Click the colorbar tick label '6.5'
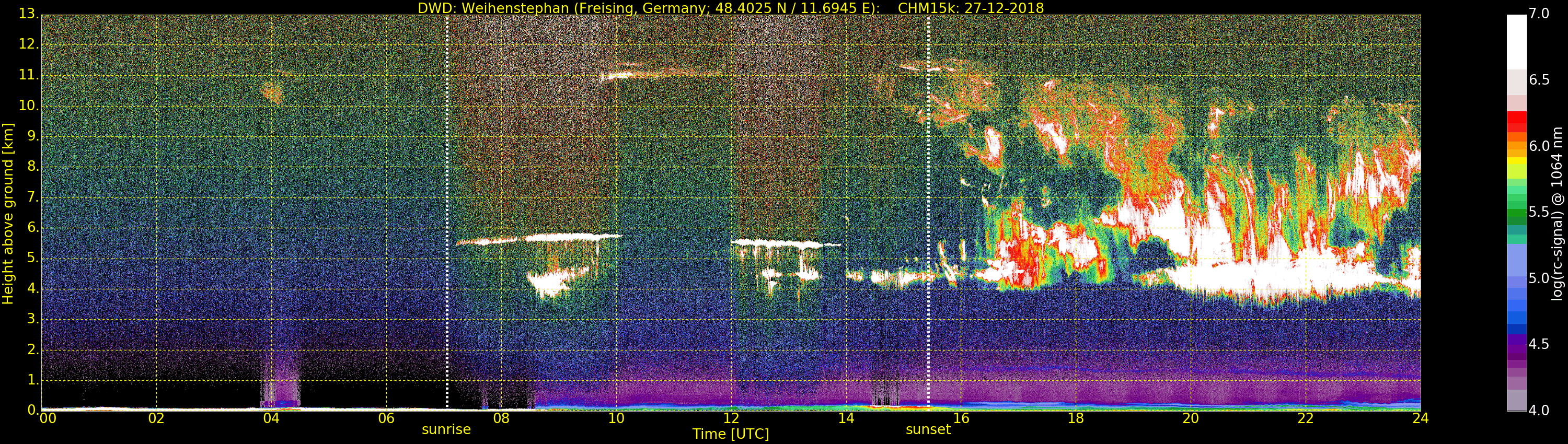1568x444 pixels. 1539,80
